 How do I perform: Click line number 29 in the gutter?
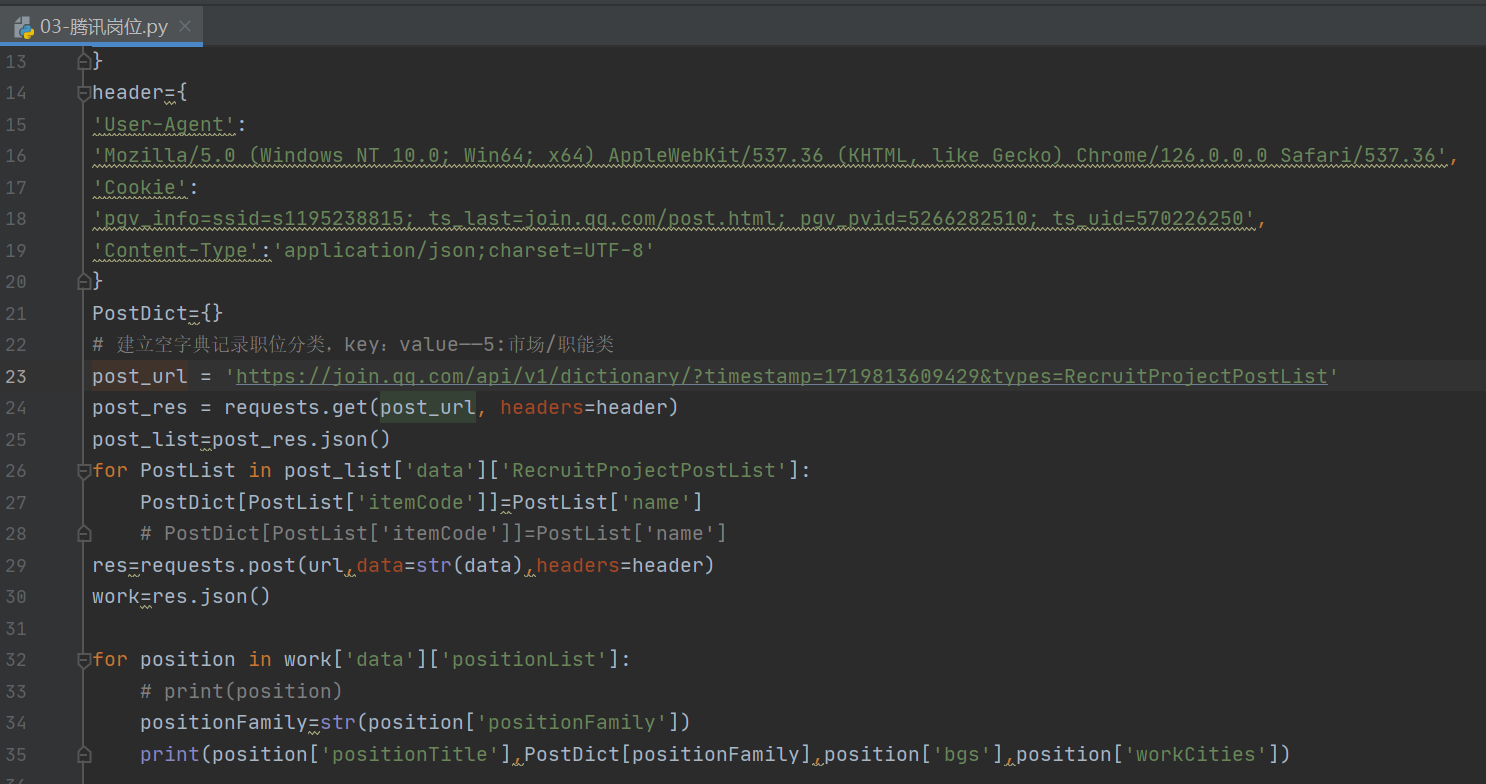[x=16, y=565]
